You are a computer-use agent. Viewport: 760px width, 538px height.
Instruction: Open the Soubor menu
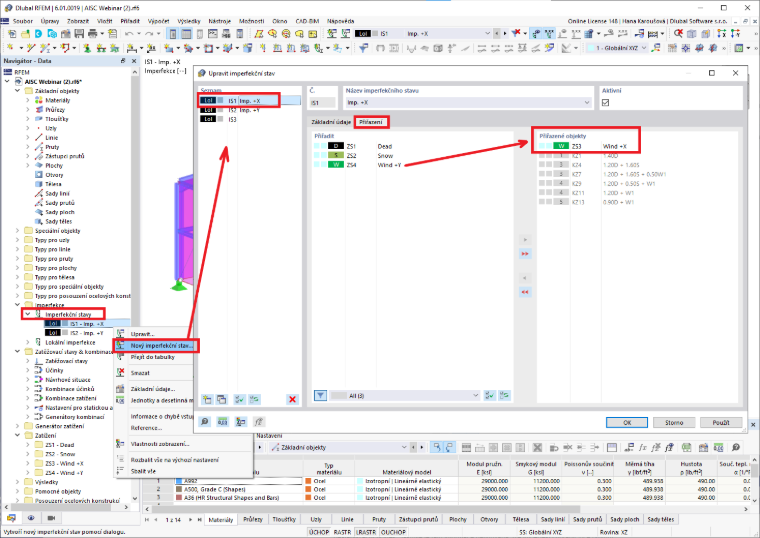pos(23,21)
